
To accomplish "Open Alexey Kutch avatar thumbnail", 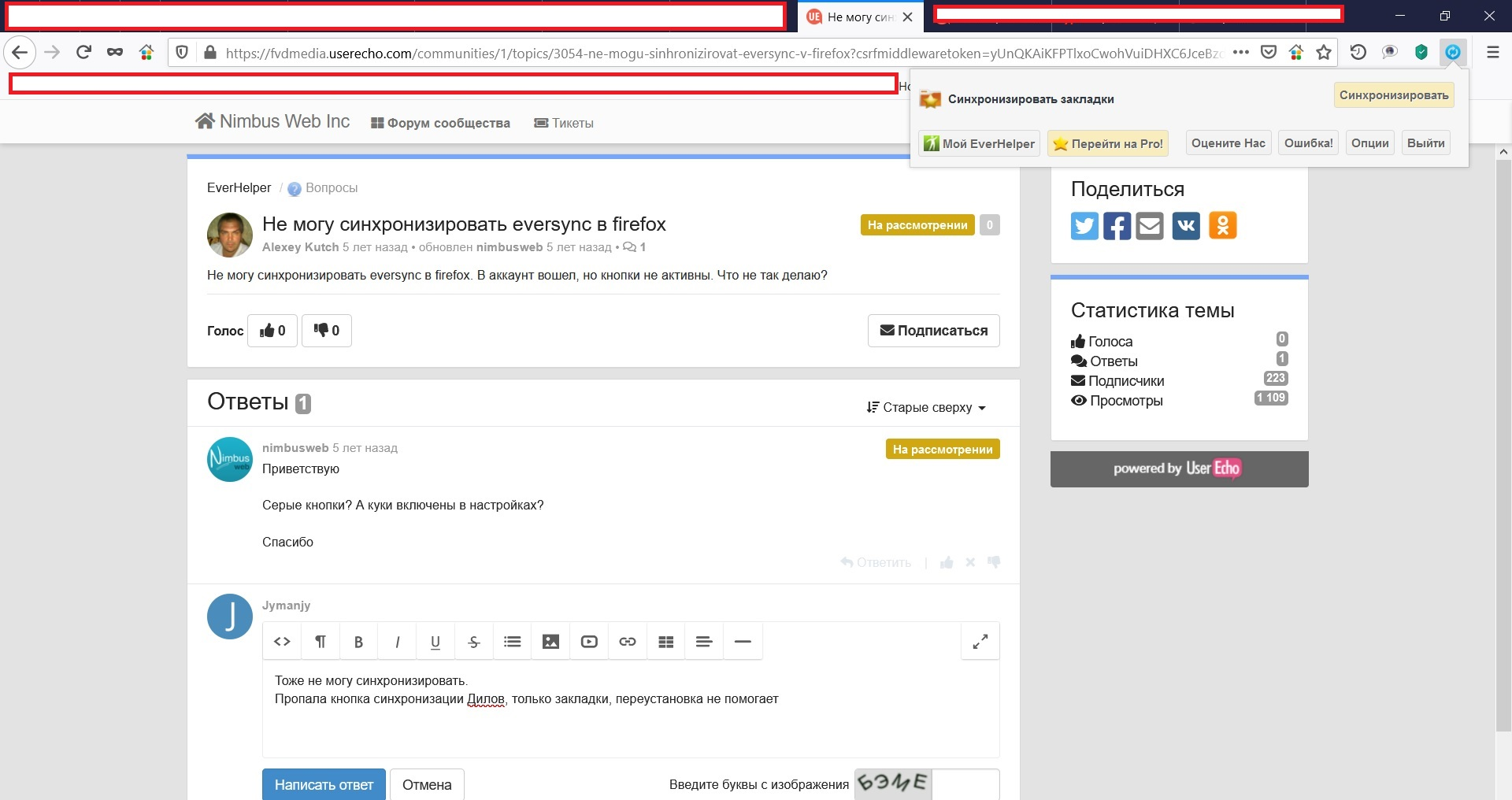I will point(230,235).
